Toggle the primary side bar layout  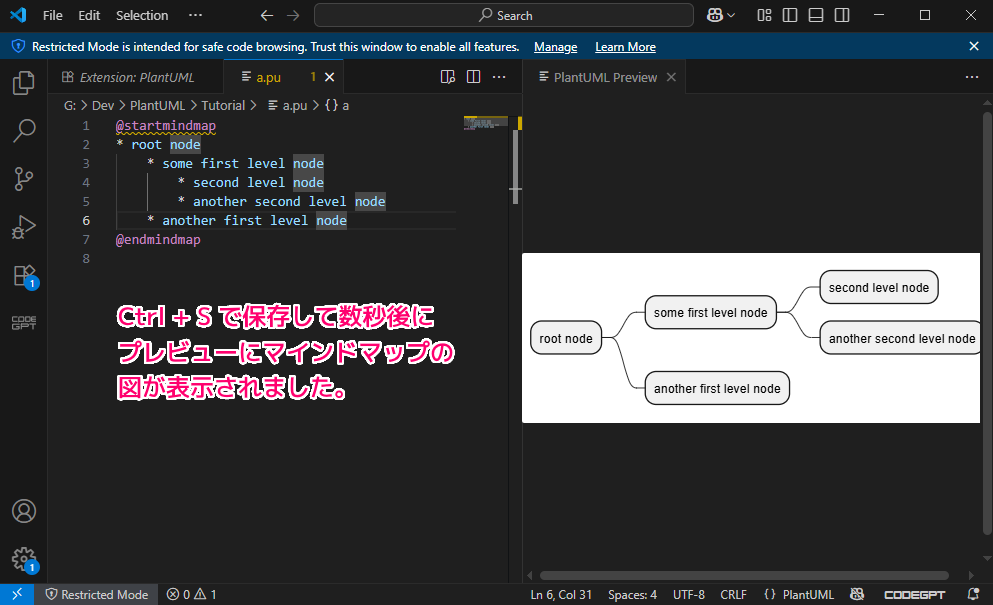[x=790, y=15]
